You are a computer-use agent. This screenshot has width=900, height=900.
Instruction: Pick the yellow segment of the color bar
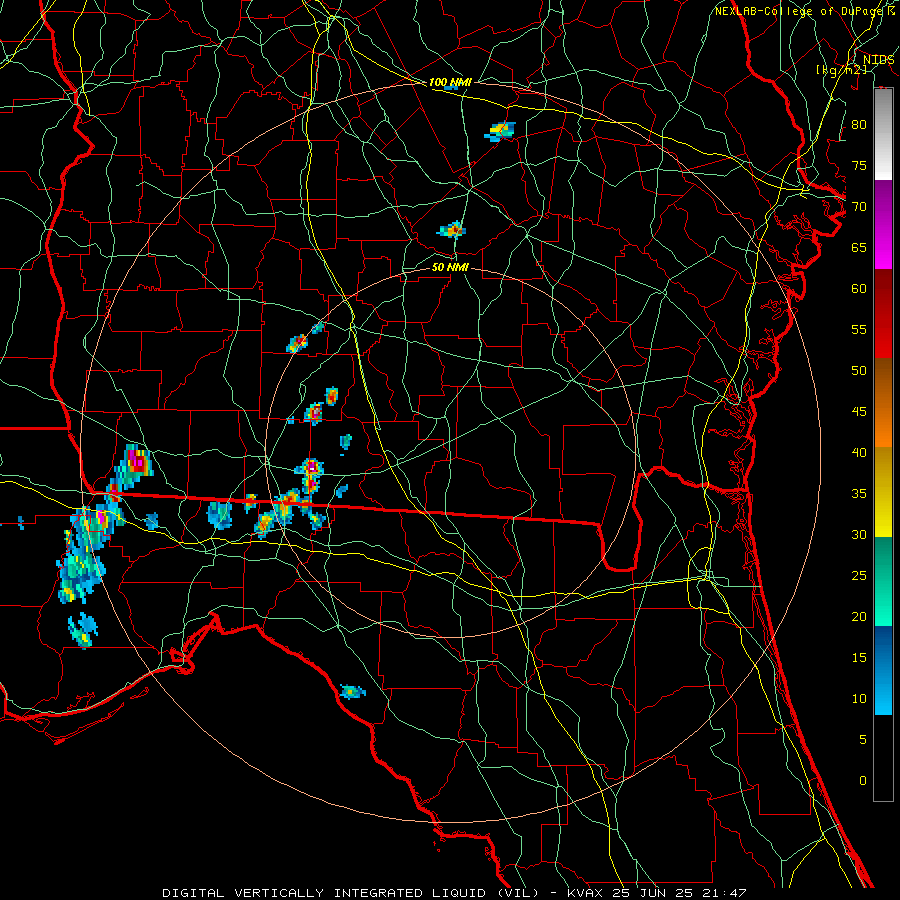883,492
